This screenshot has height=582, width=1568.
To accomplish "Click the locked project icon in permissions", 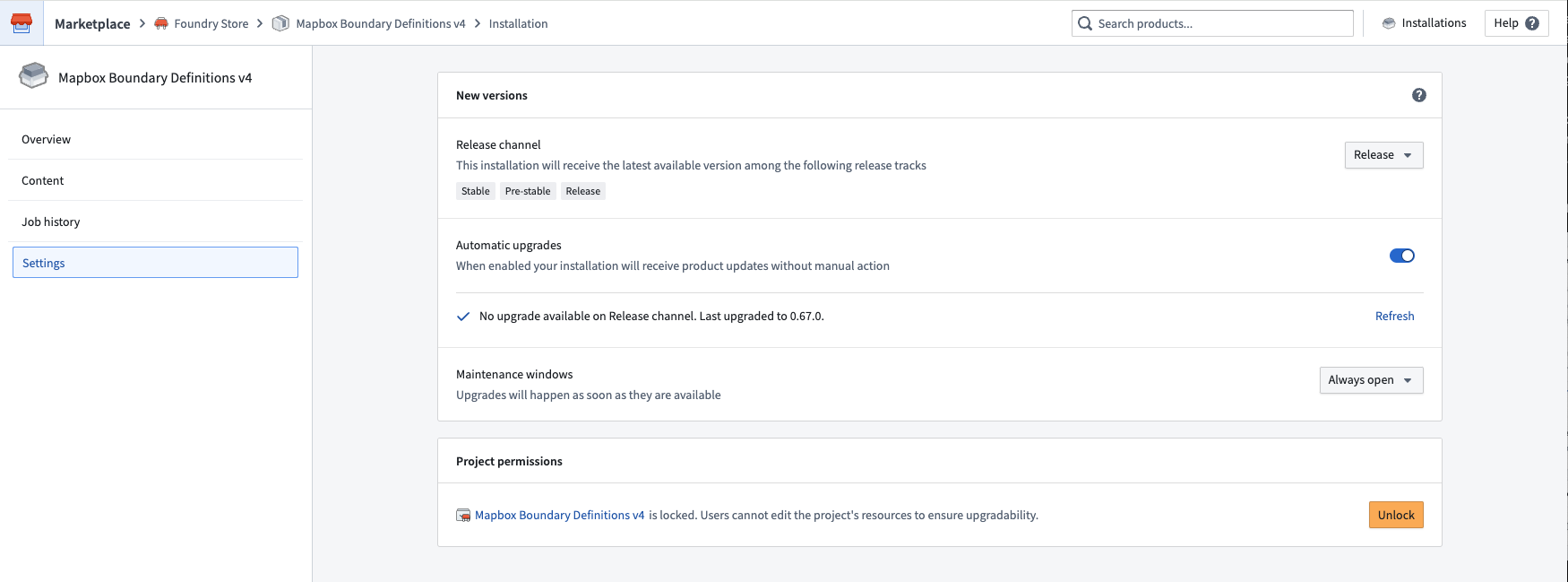I will 463,515.
